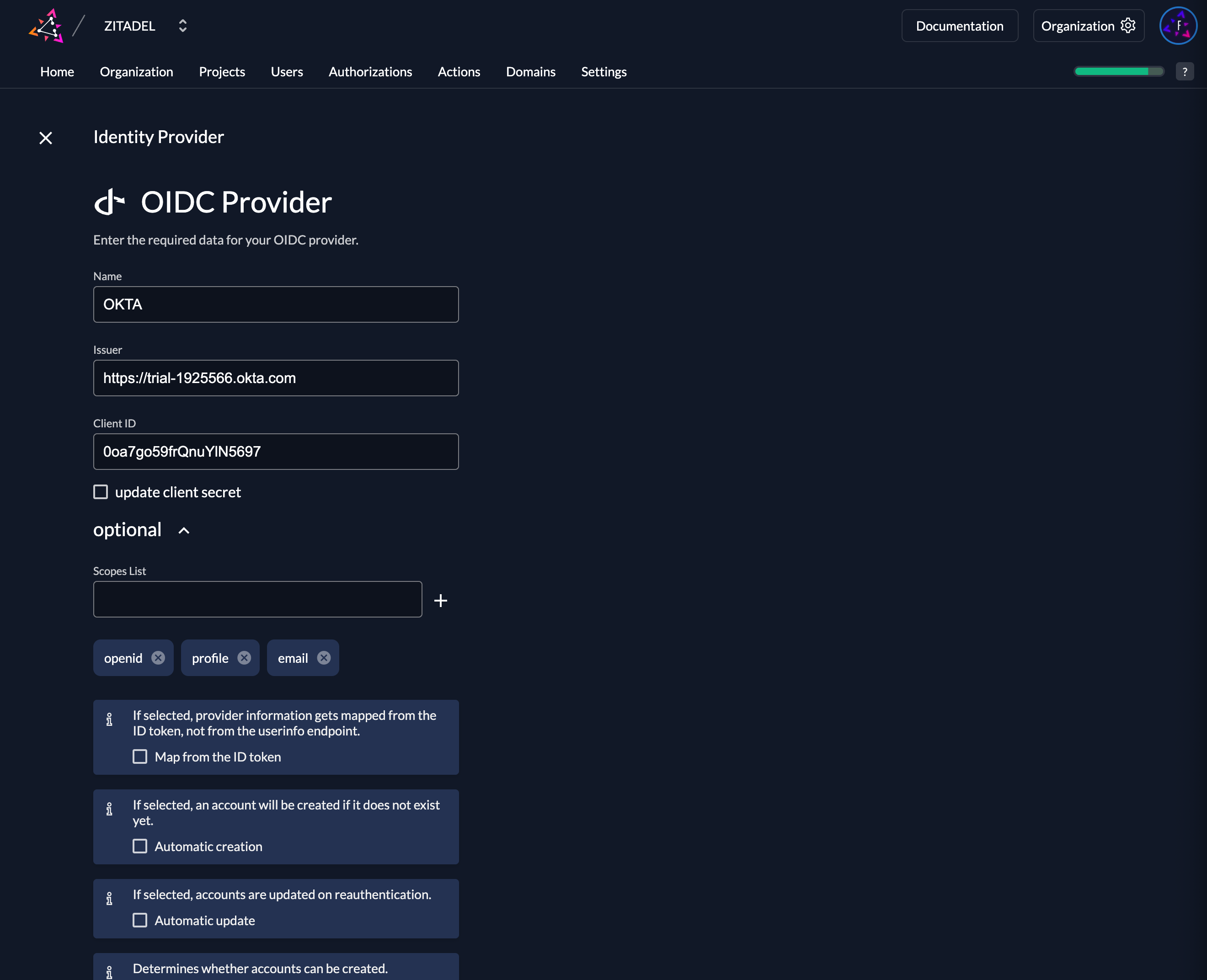Image resolution: width=1207 pixels, height=980 pixels.
Task: Open the Authorizations tab
Action: [370, 72]
